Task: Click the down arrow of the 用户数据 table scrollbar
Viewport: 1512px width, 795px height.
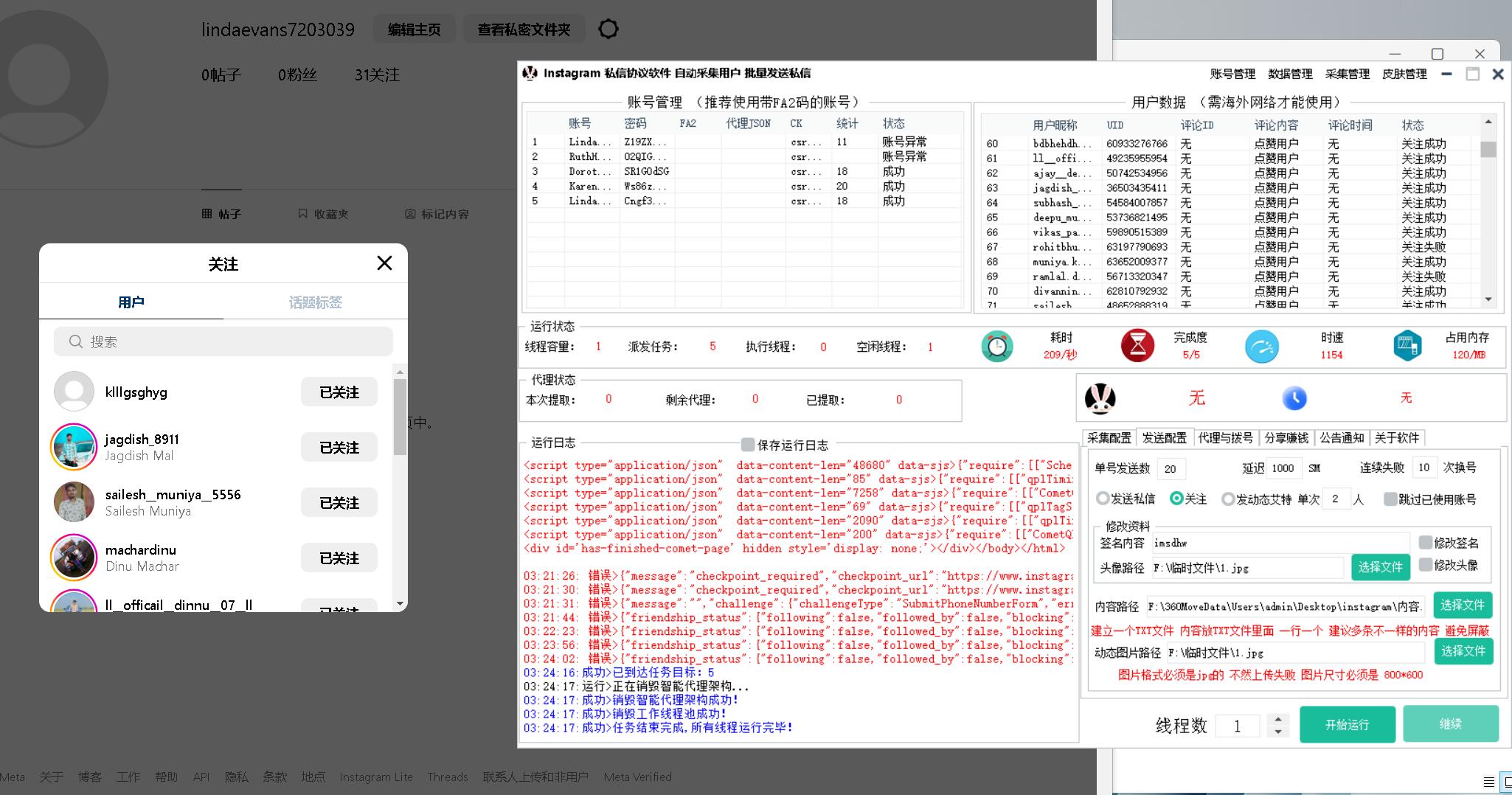Action: point(1488,299)
